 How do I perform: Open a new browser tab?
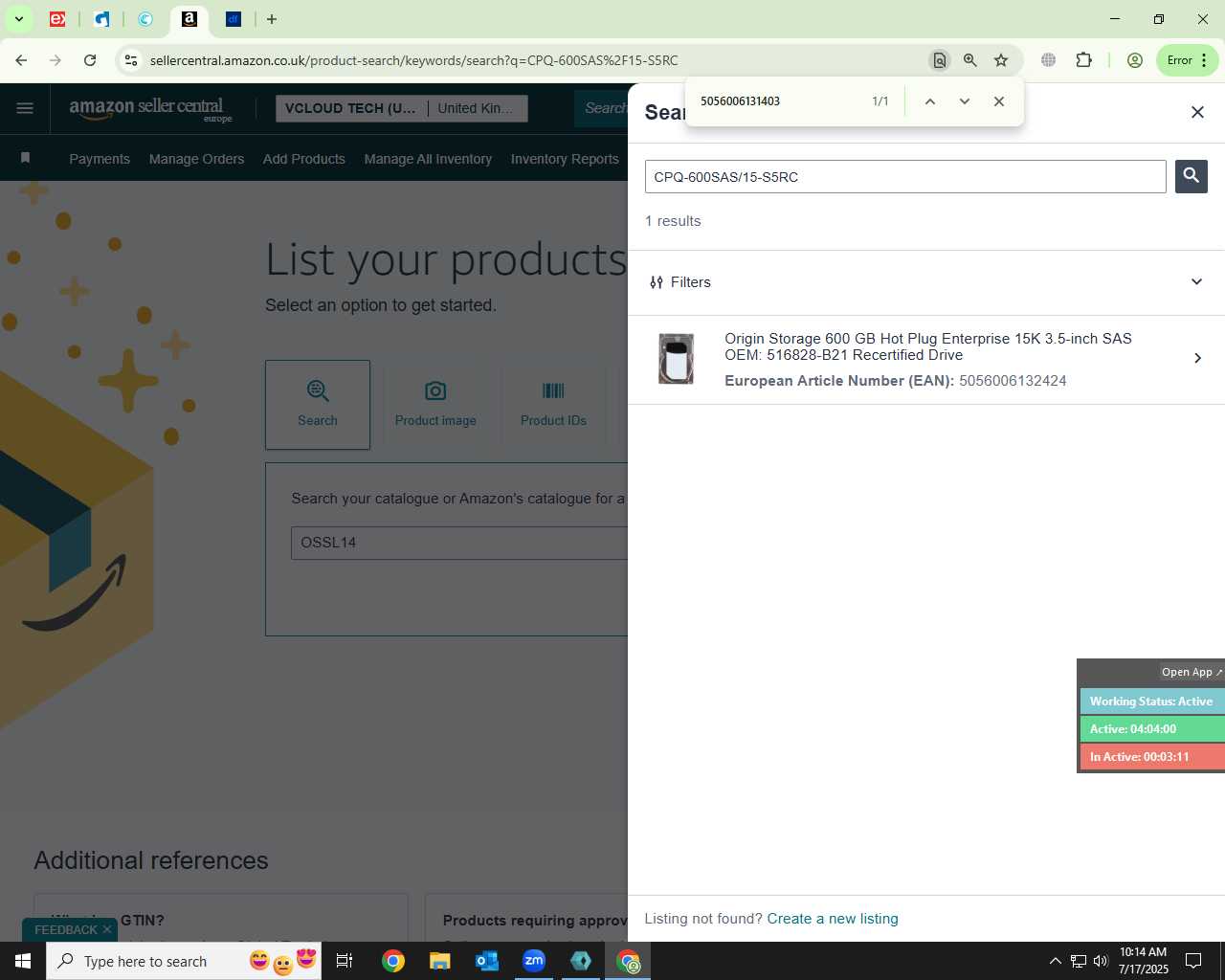click(272, 19)
